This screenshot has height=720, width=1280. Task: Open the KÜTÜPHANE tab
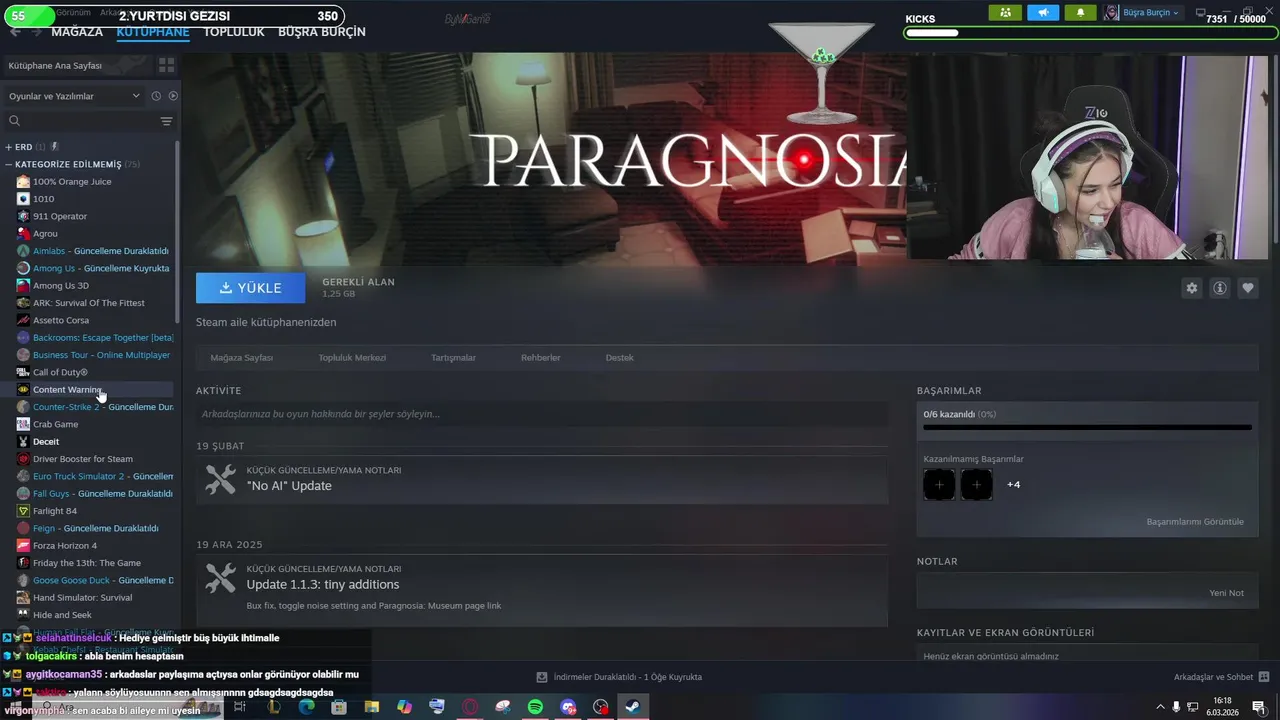pyautogui.click(x=153, y=32)
